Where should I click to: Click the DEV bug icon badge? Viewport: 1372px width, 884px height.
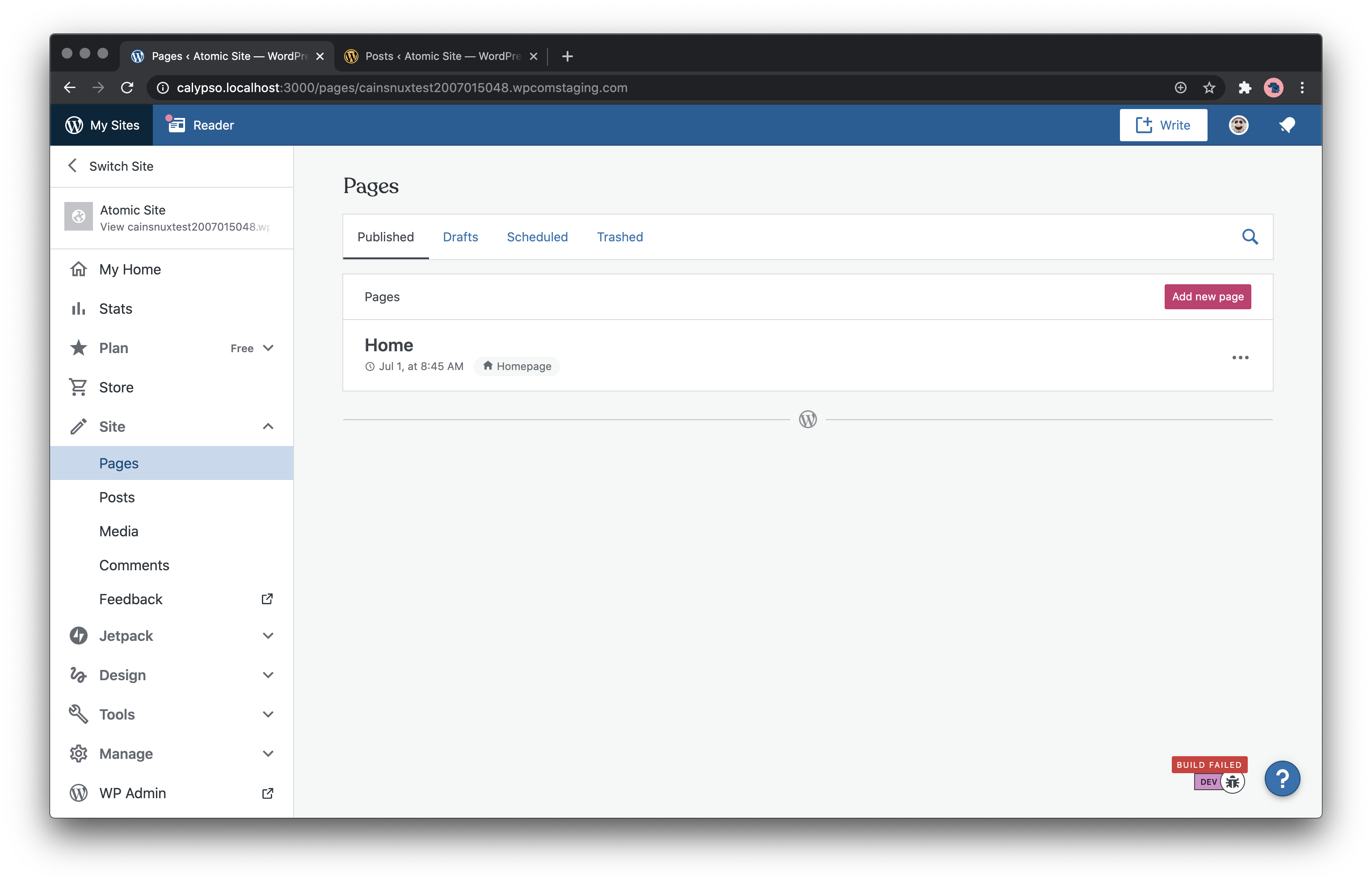coord(1232,782)
